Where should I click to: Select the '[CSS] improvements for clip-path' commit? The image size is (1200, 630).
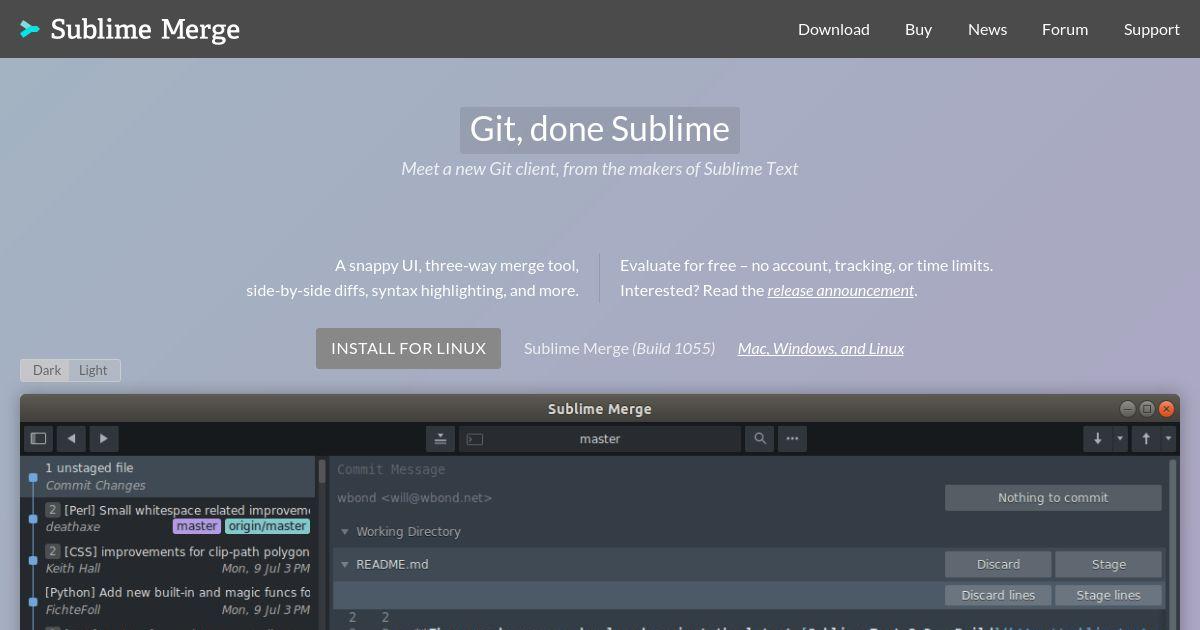coord(168,560)
